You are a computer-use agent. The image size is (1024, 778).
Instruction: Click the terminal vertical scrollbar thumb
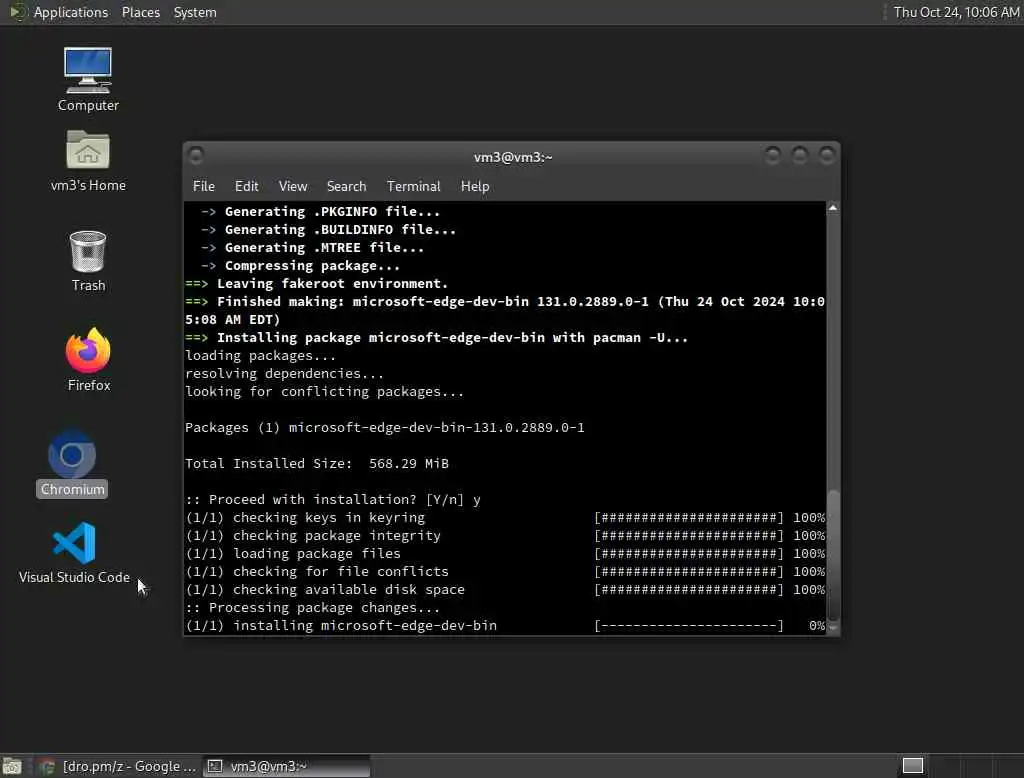click(x=833, y=555)
